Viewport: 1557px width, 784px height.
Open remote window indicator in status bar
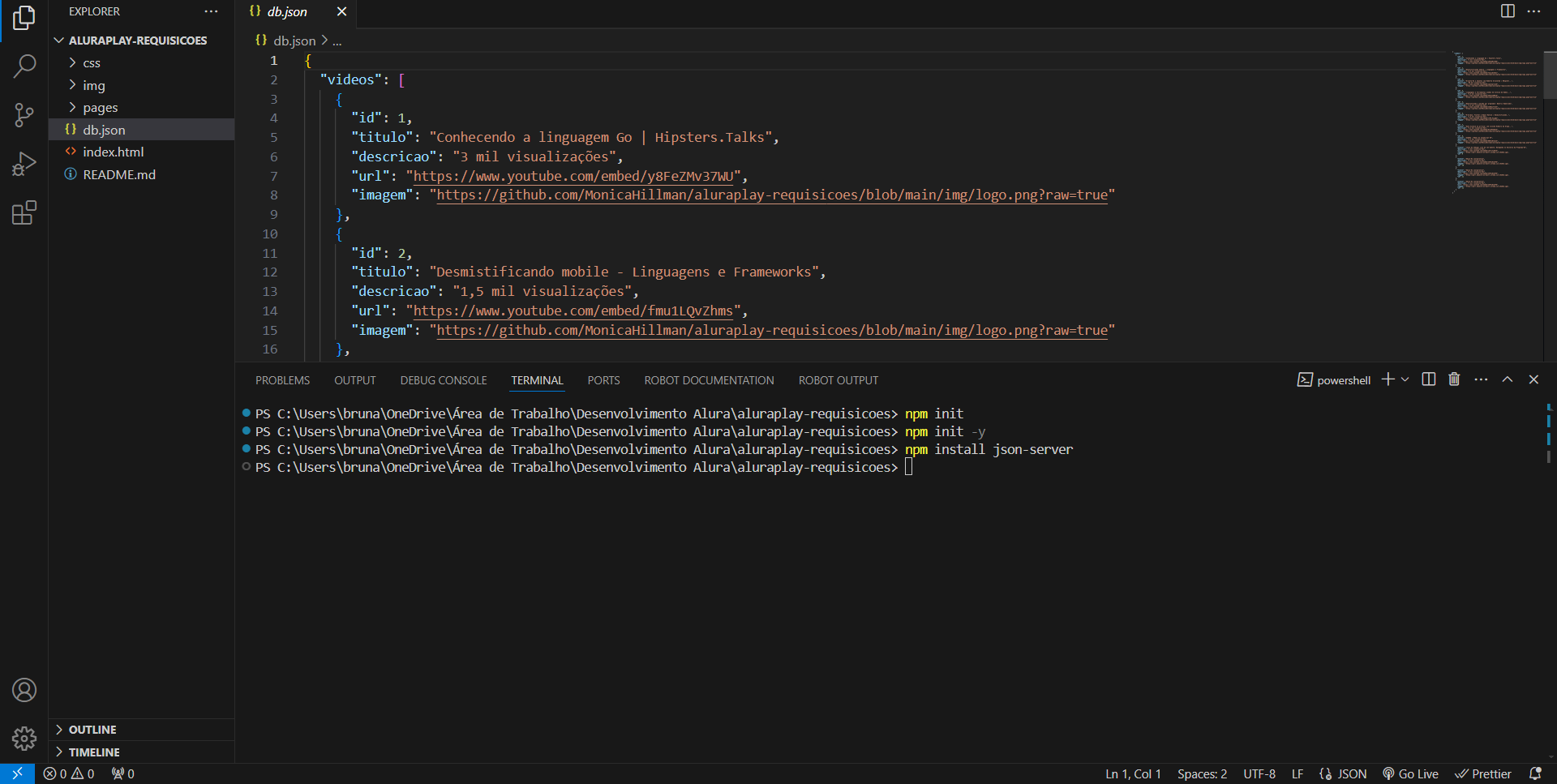(17, 773)
